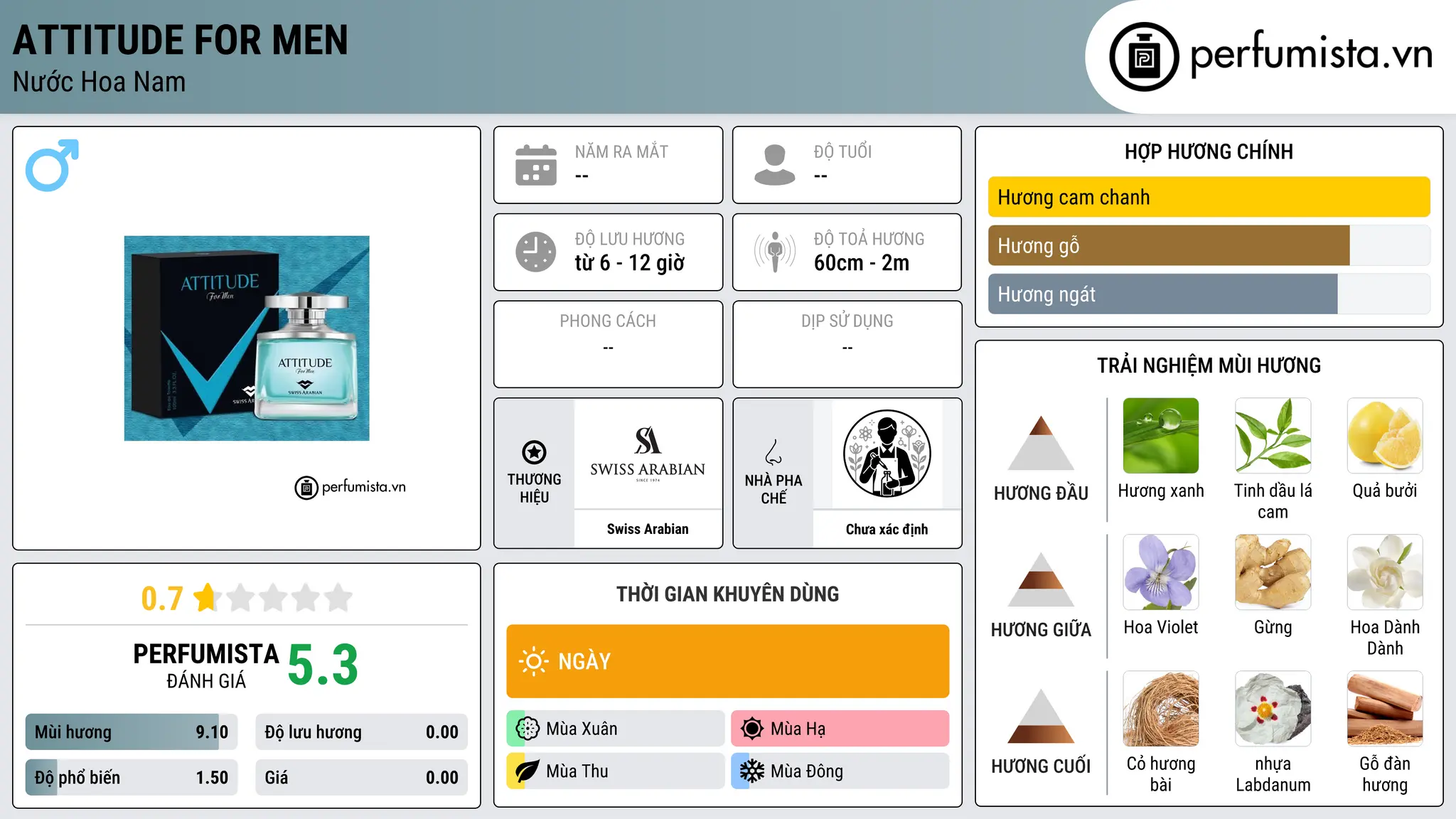Click the pink Mùa Hạ season bar

coord(840,729)
